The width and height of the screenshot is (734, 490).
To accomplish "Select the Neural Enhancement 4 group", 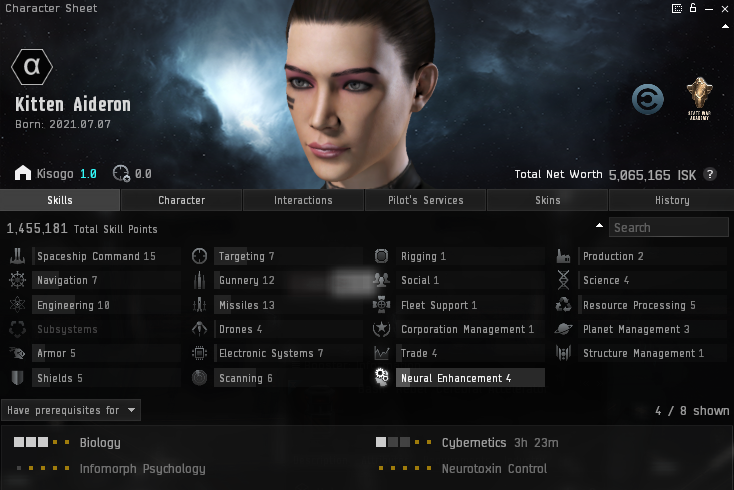I will pos(470,378).
